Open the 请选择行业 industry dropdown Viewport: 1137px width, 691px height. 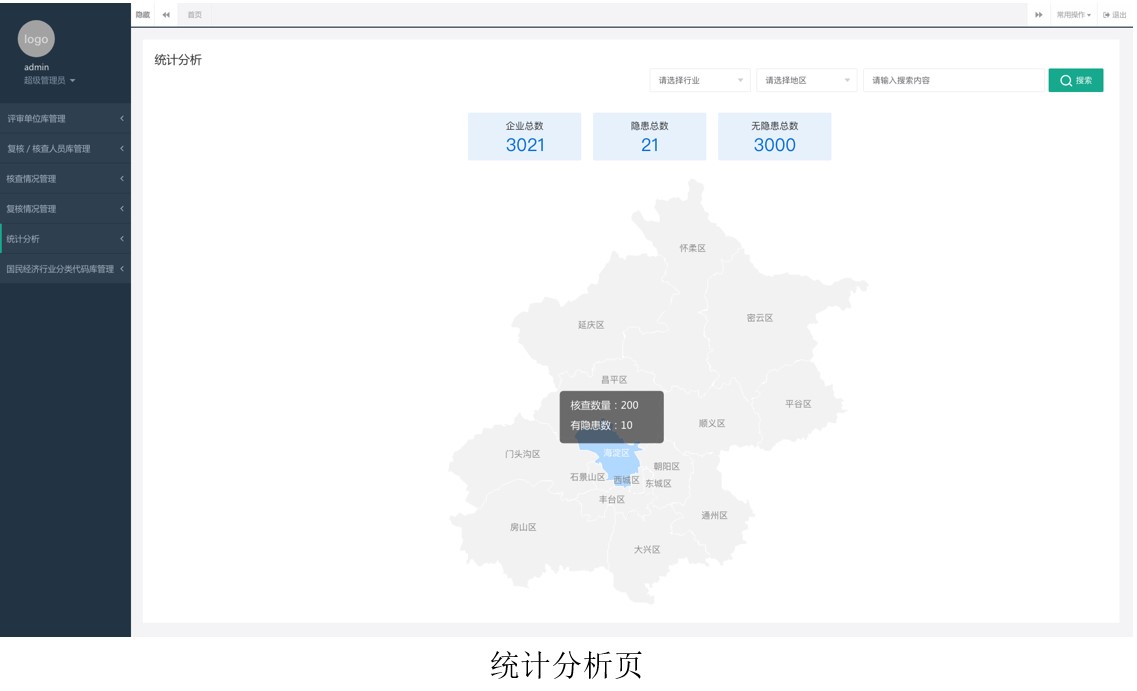coord(700,80)
